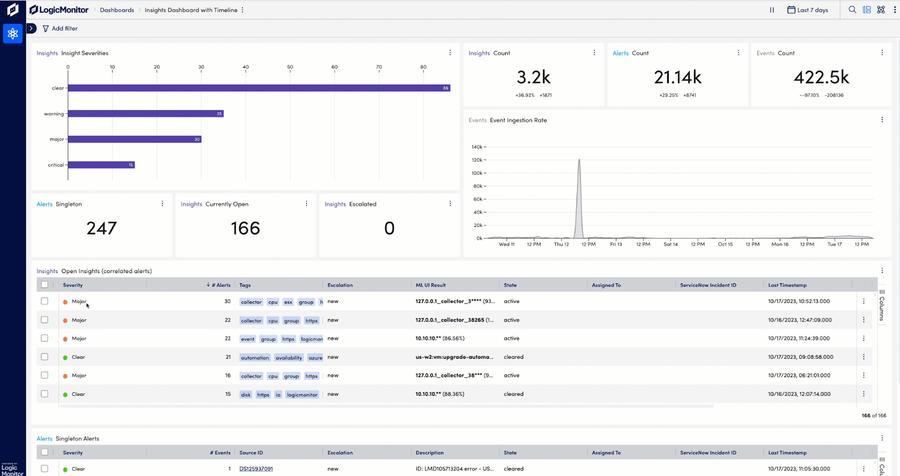Open row actions for 06:21:01 insight

[863, 376]
